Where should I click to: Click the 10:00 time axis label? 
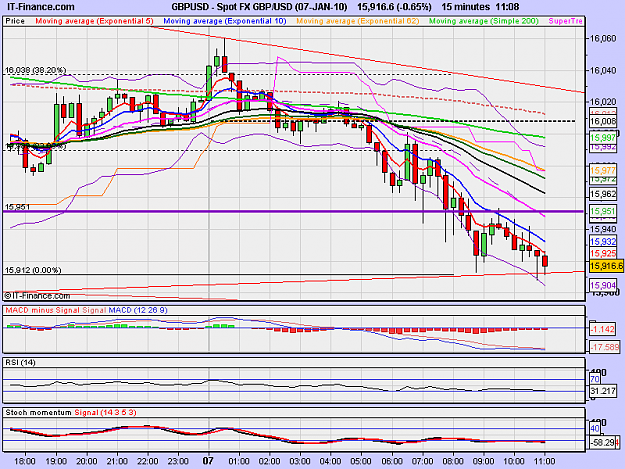[x=514, y=461]
